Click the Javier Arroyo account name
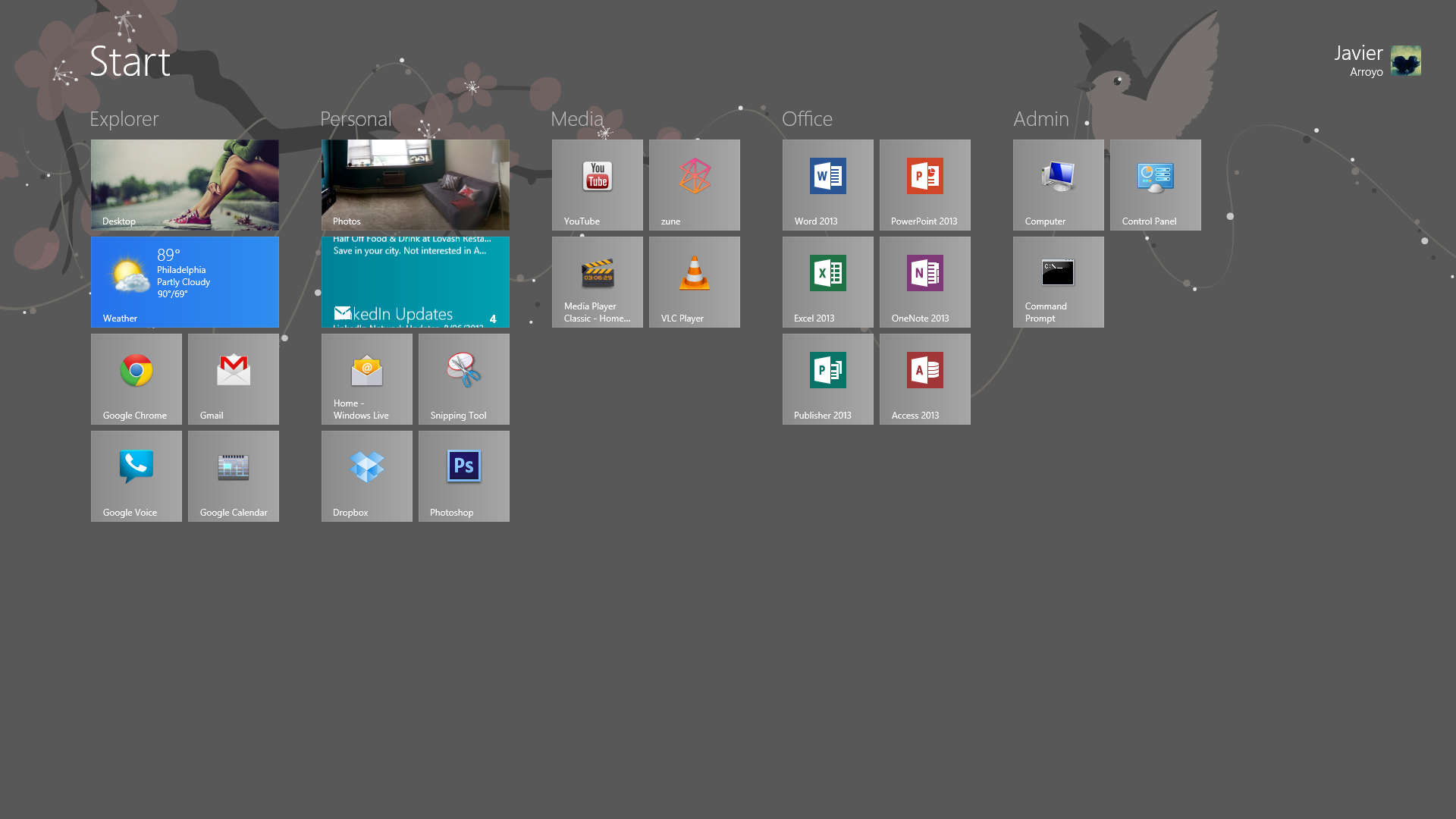1456x819 pixels. tap(1359, 61)
